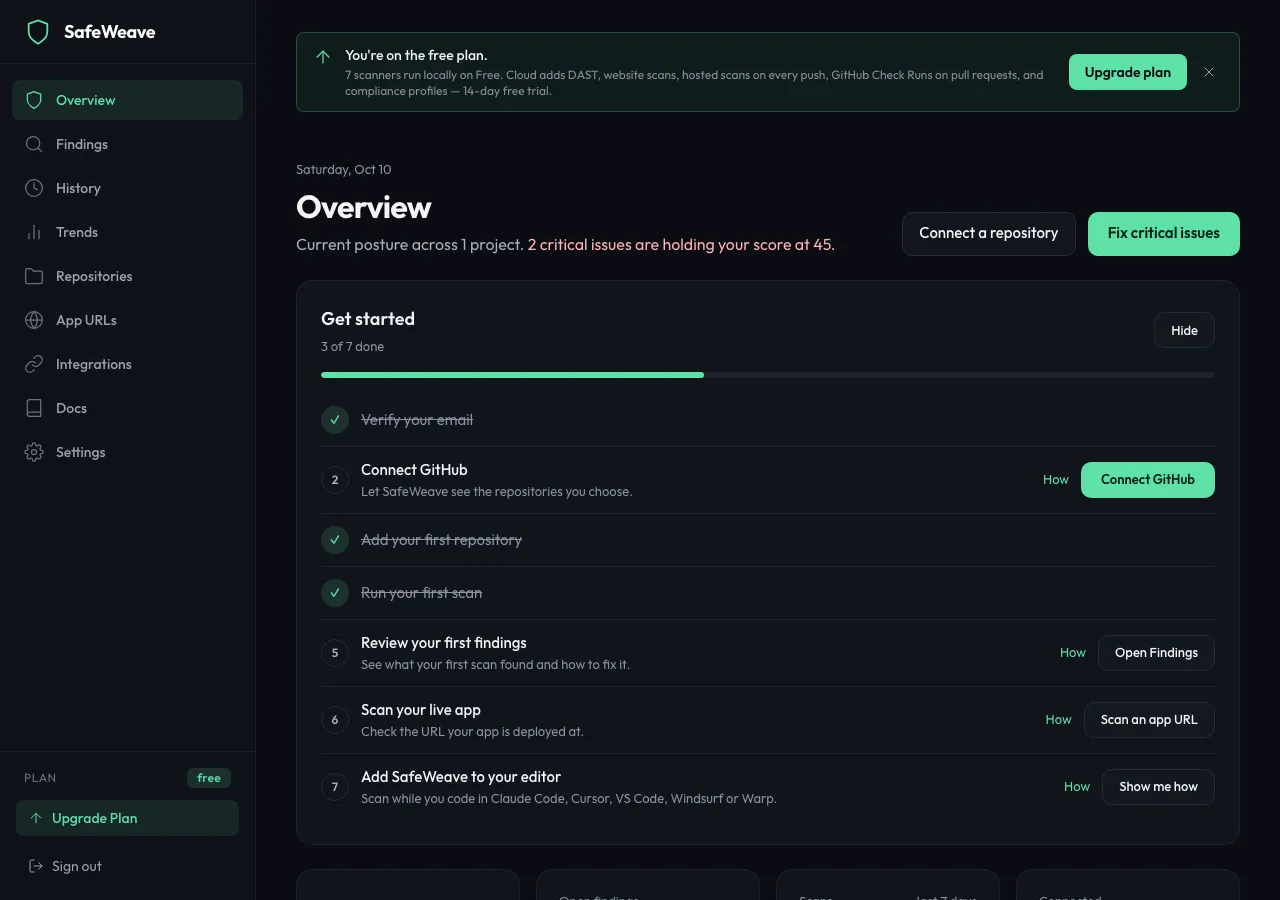This screenshot has width=1280, height=900.
Task: Click Show me how button
Action: click(1158, 787)
